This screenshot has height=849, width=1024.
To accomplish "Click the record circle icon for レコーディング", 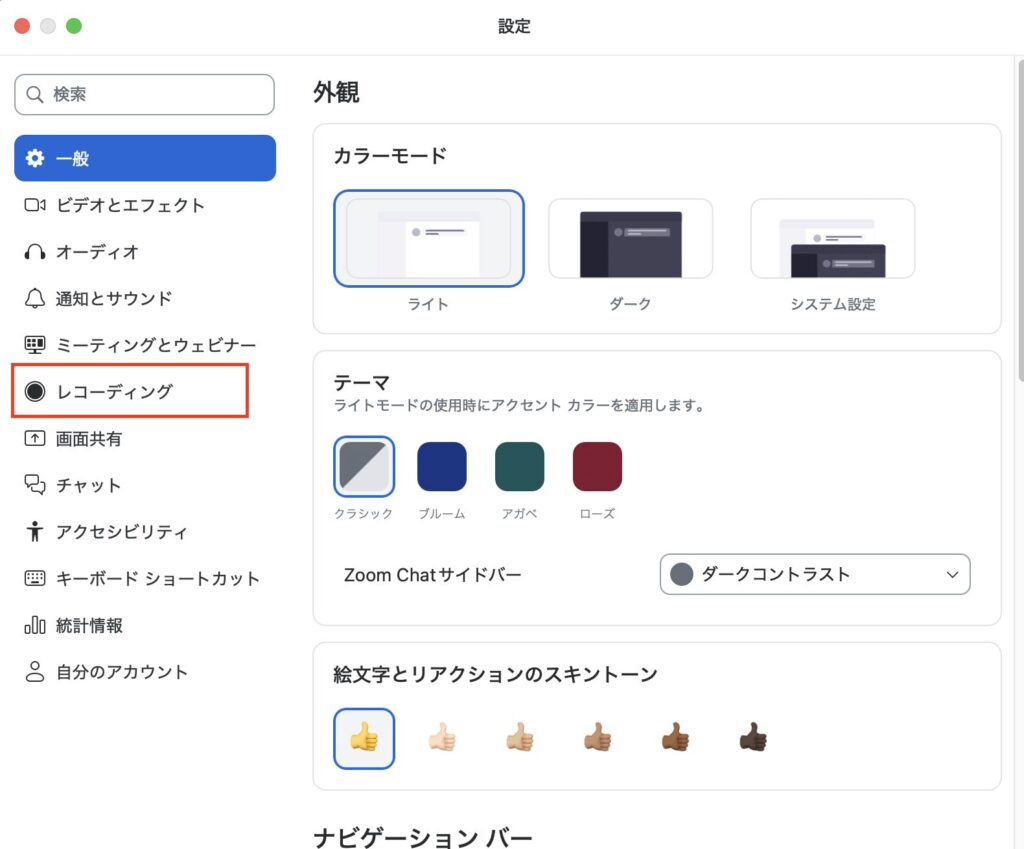I will pos(35,392).
